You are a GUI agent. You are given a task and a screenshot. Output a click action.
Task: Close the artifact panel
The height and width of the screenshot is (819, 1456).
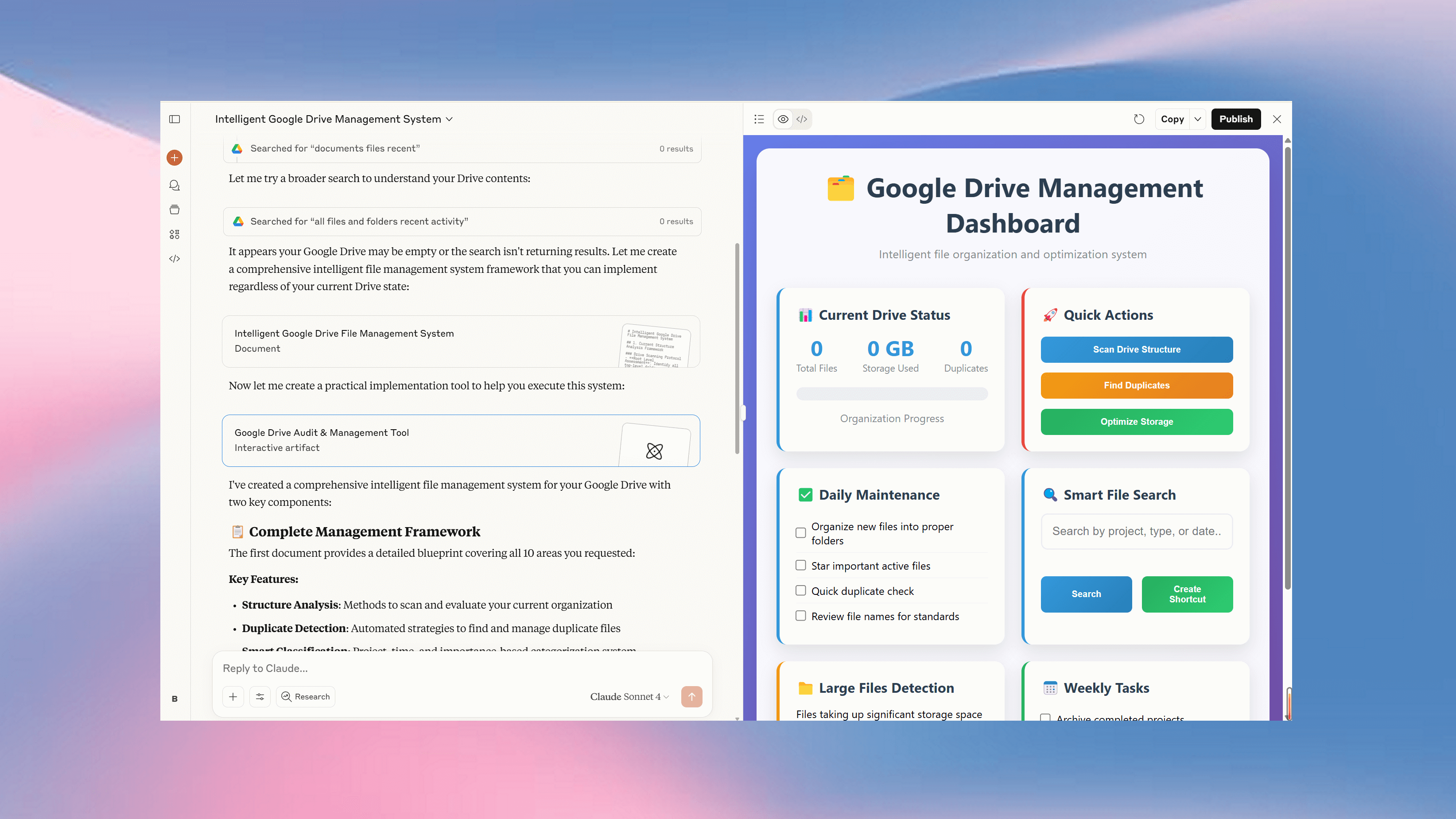[x=1277, y=119]
